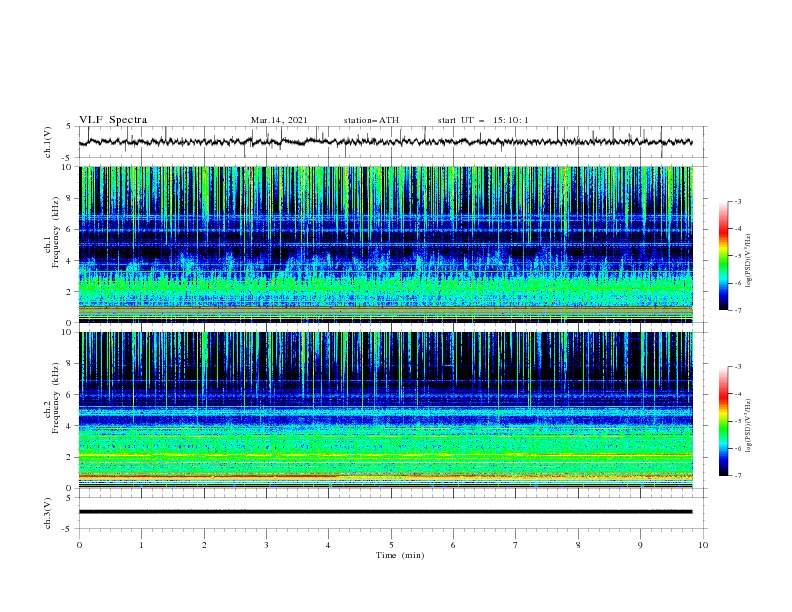Click the 'Time (min)' axis label
The height and width of the screenshot is (612, 792).
[400, 555]
